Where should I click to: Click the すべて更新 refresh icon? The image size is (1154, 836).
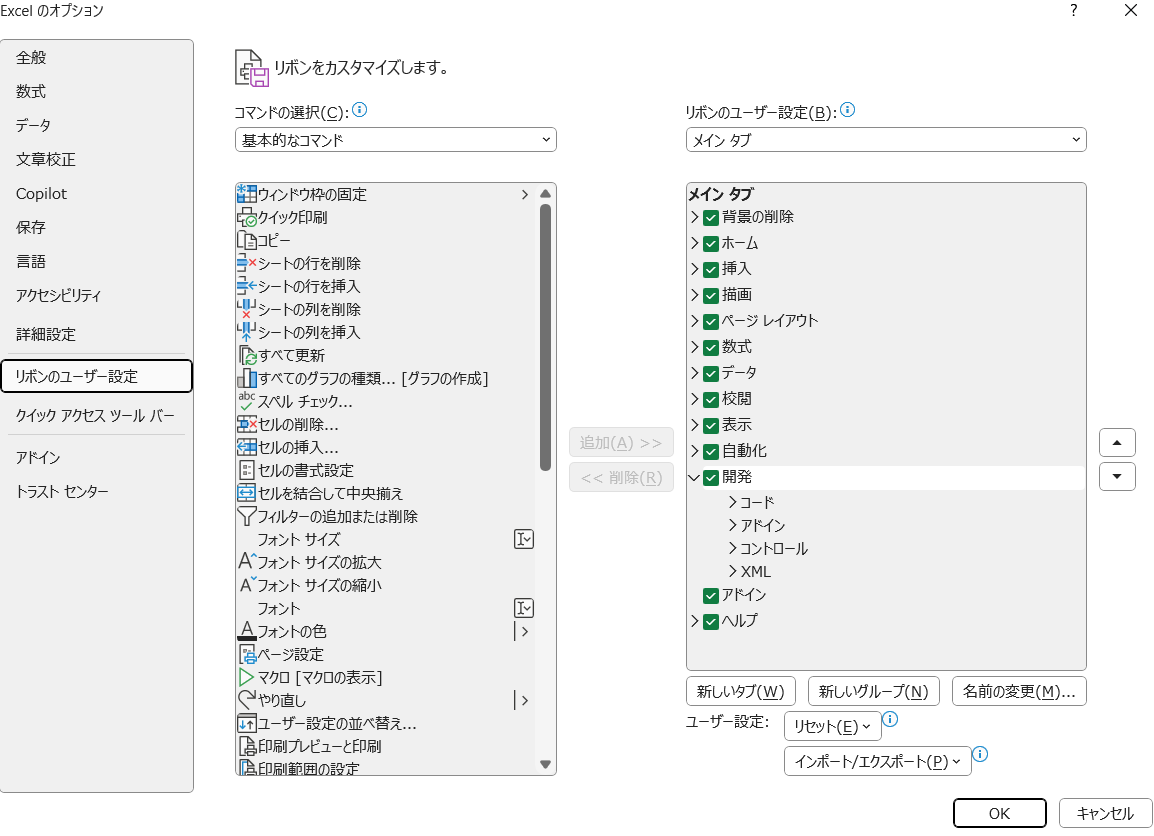pyautogui.click(x=246, y=355)
